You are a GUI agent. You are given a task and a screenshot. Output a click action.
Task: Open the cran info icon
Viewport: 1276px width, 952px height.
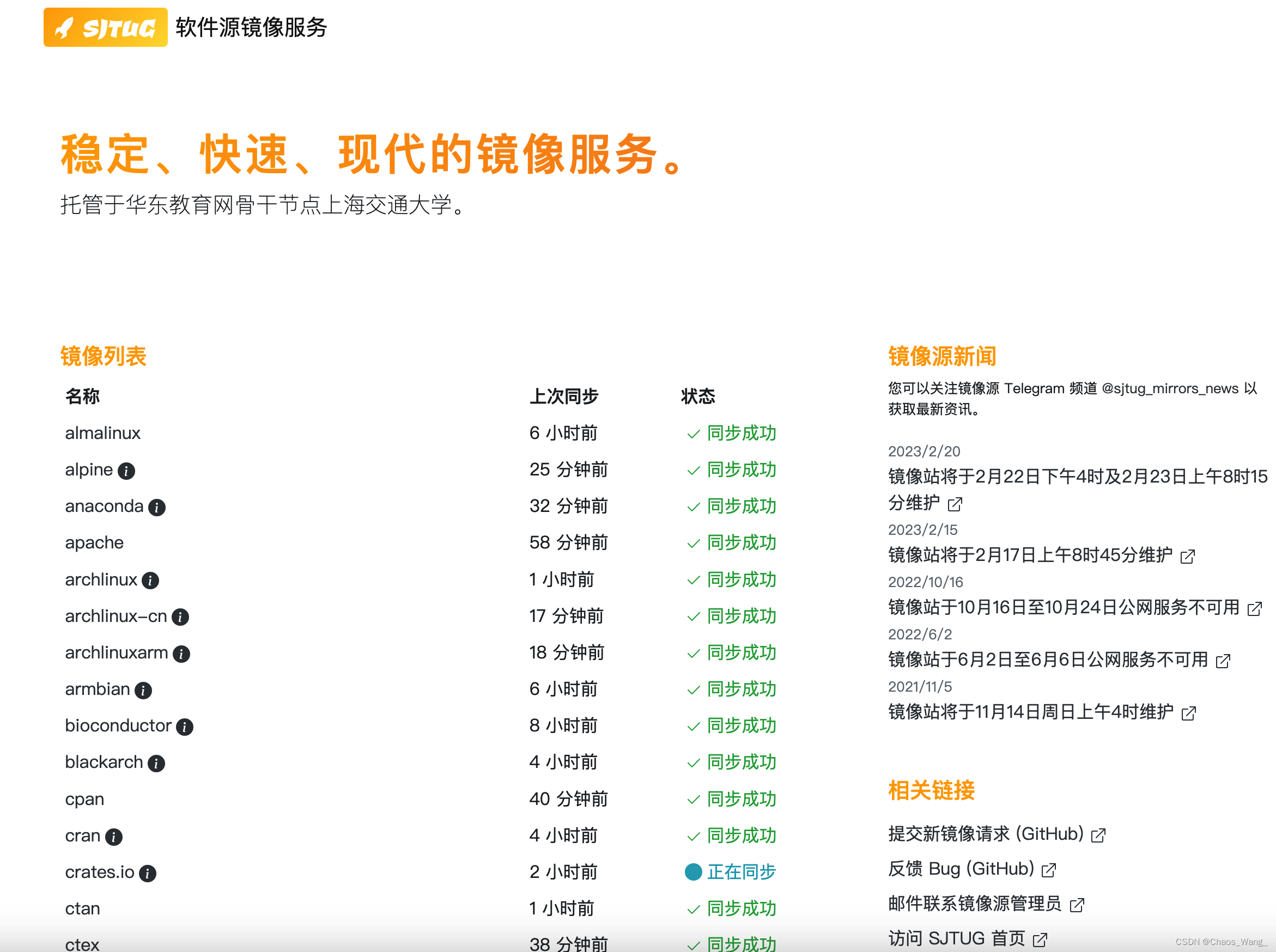pyautogui.click(x=113, y=837)
